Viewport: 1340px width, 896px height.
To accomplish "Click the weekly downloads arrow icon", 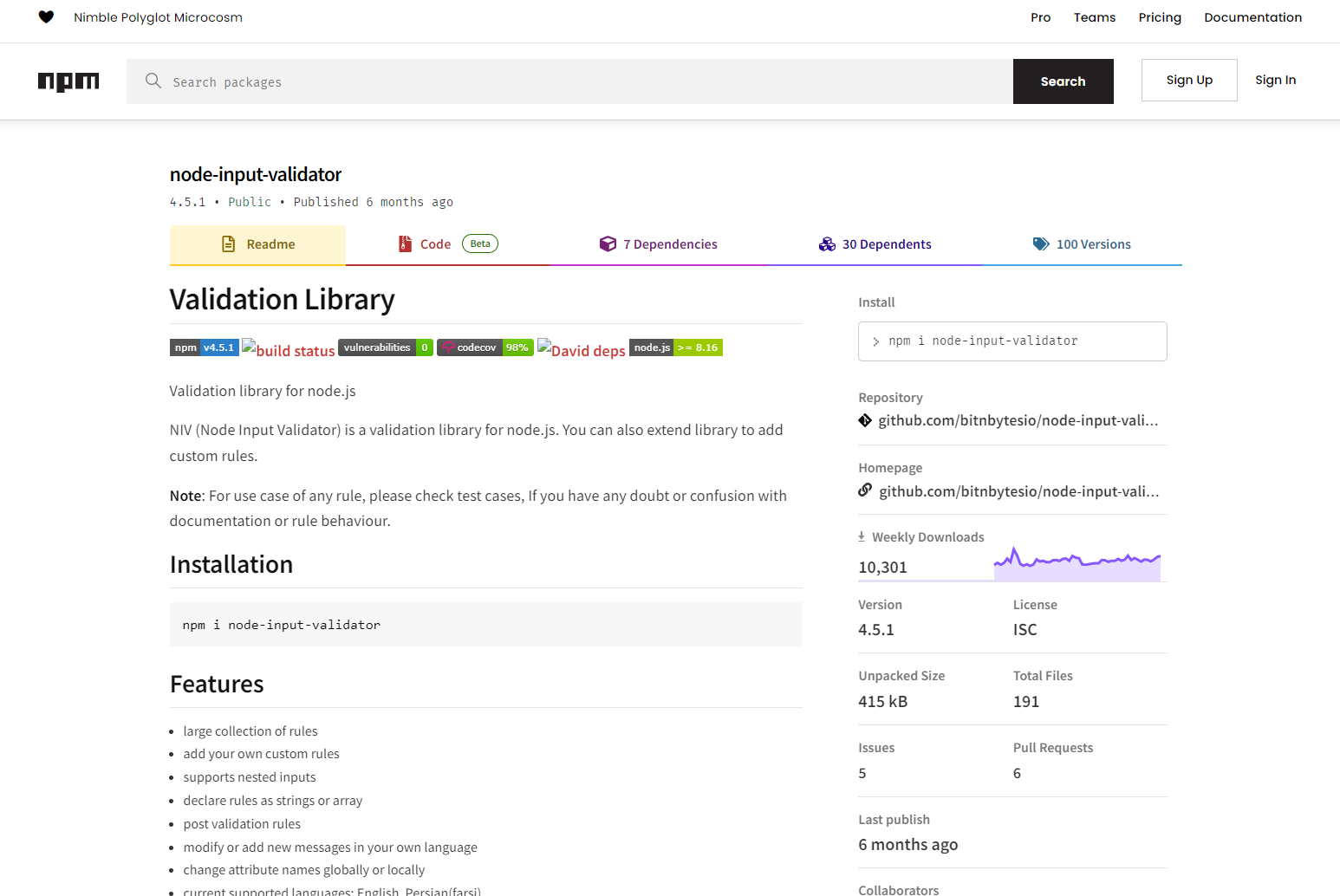I will click(x=862, y=536).
